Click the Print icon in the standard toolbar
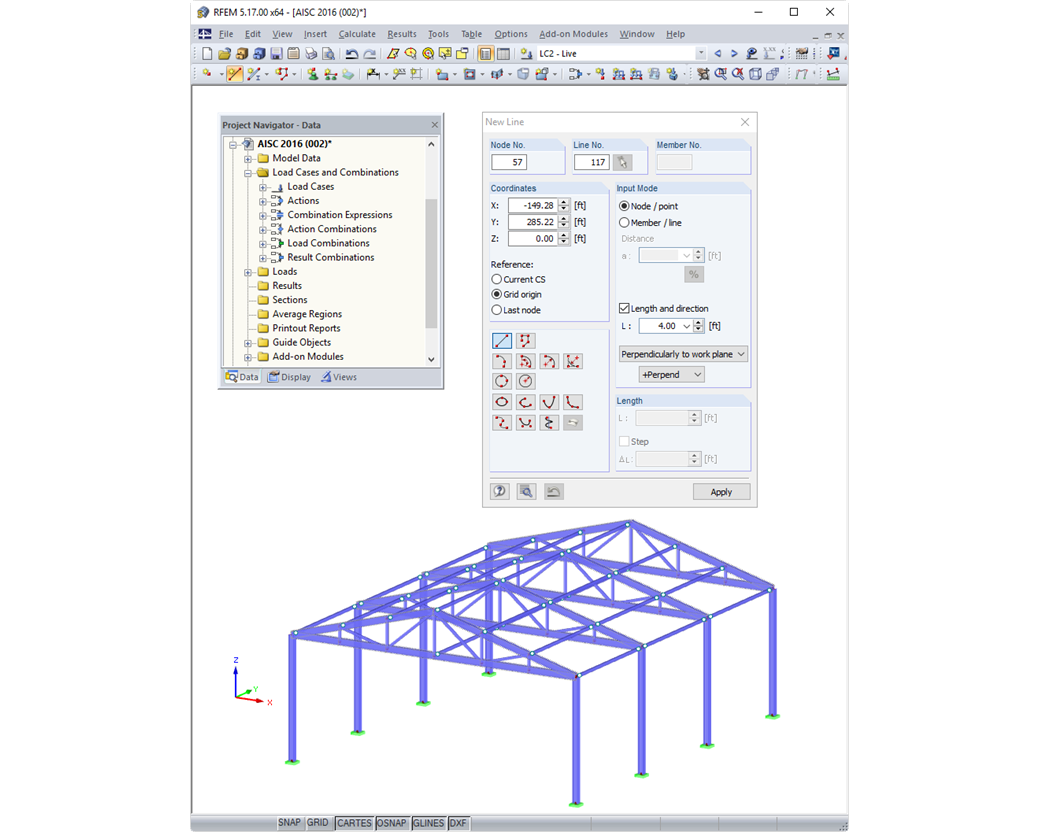This screenshot has height=832, width=1040. [312, 53]
